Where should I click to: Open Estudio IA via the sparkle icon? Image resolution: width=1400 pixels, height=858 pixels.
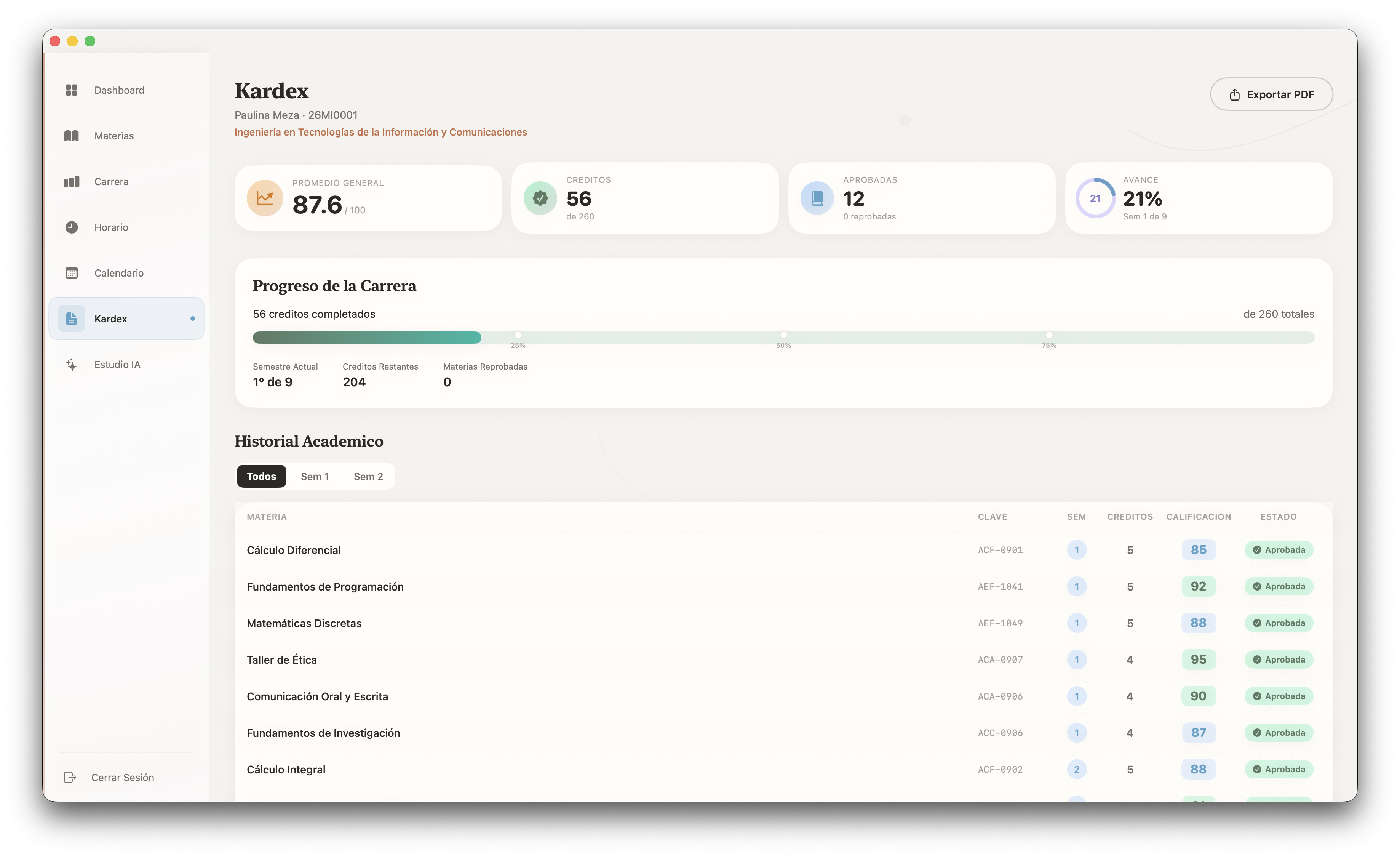[x=72, y=364]
